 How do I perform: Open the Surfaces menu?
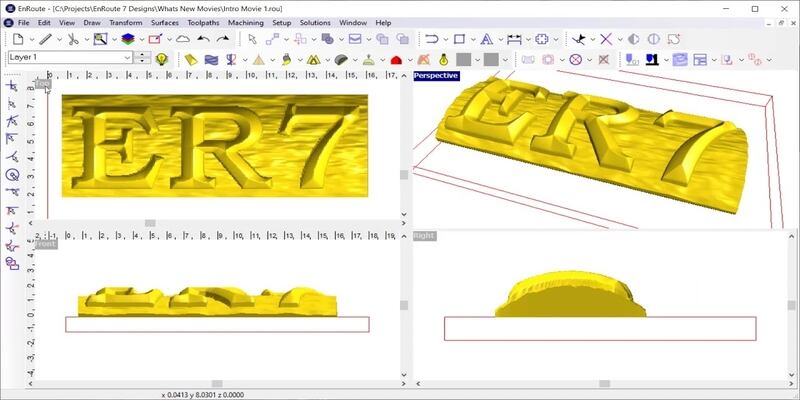click(165, 22)
